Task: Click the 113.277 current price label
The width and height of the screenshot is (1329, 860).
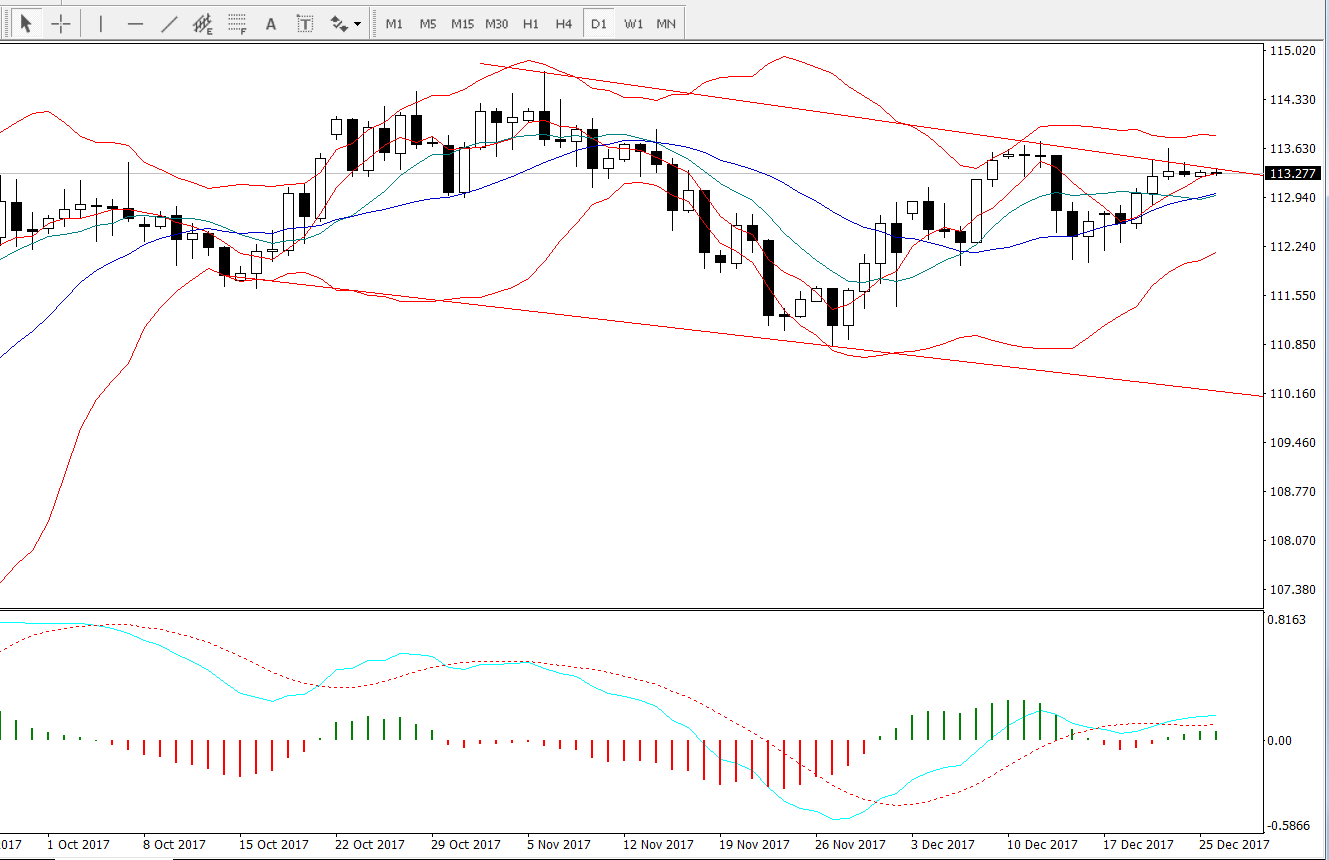Action: (1290, 173)
